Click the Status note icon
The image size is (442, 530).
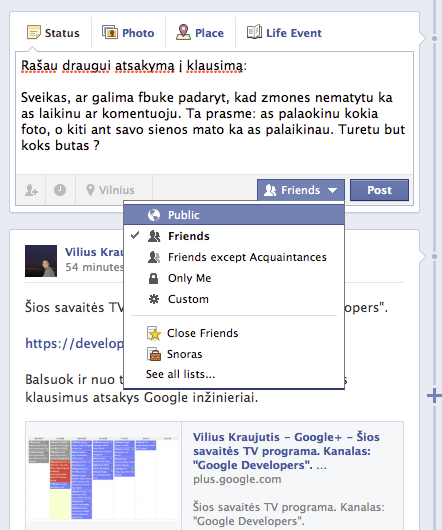33,32
